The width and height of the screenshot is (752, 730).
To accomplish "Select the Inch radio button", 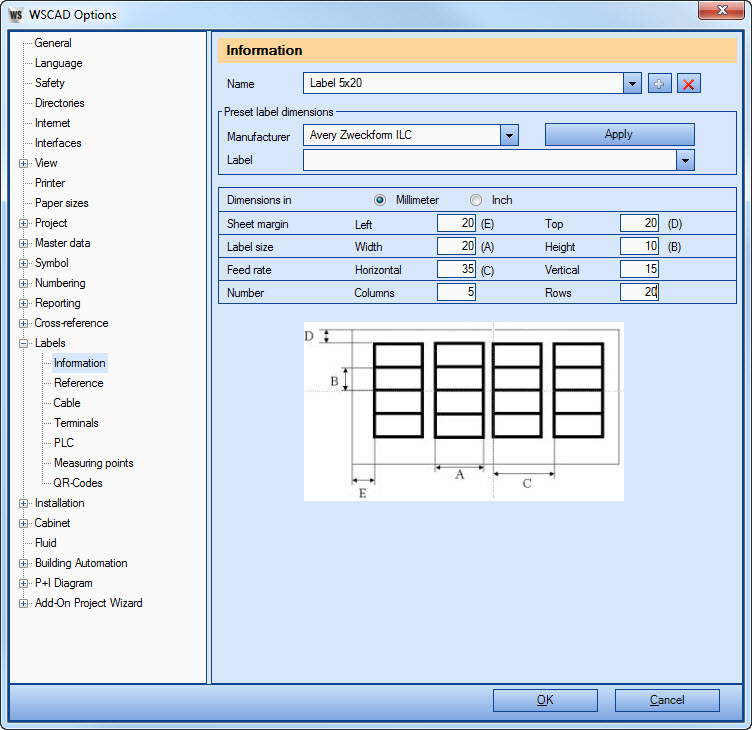I will (476, 200).
